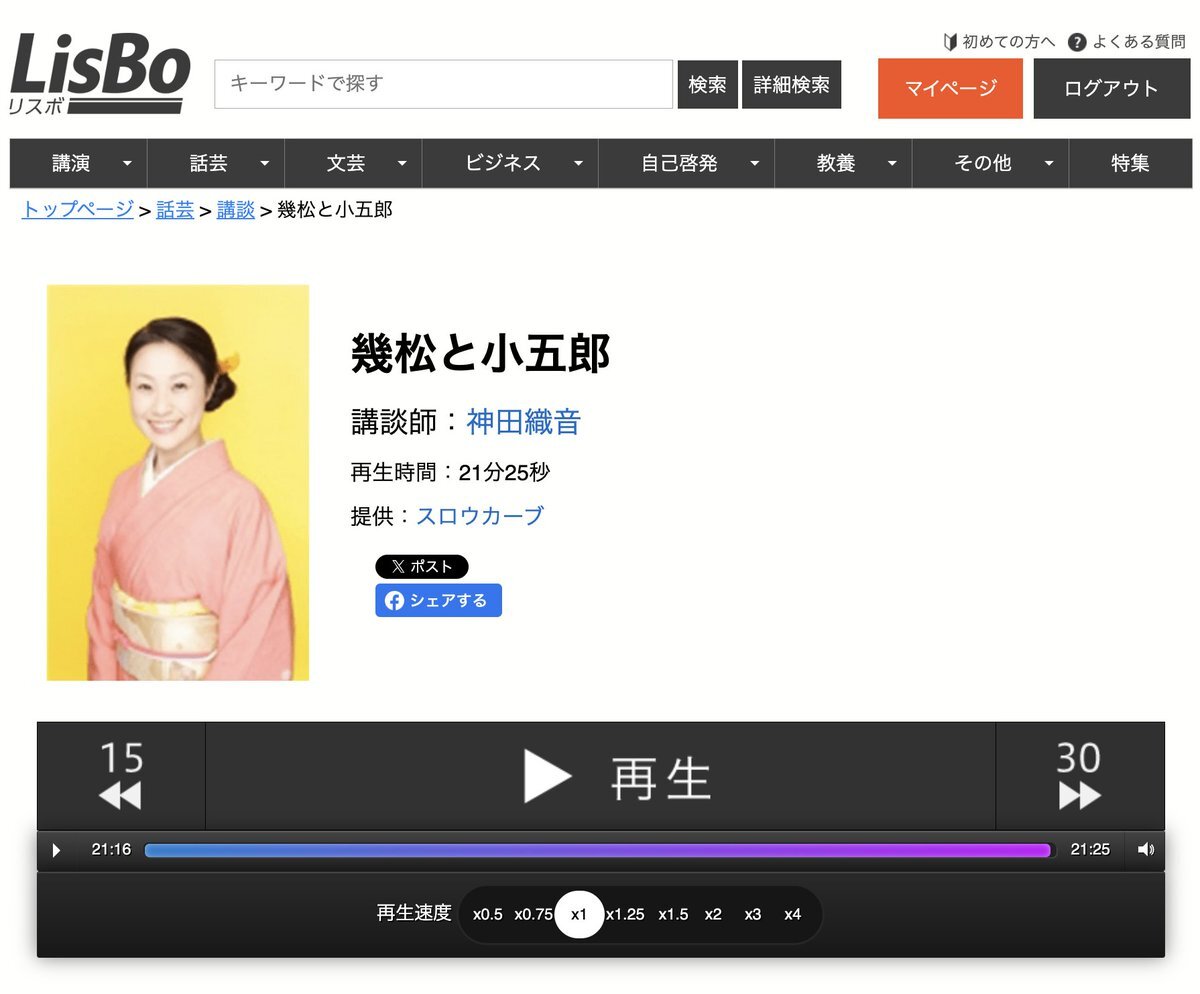This screenshot has height=994, width=1200.
Task: Skip forward 30 seconds
Action: [1080, 776]
